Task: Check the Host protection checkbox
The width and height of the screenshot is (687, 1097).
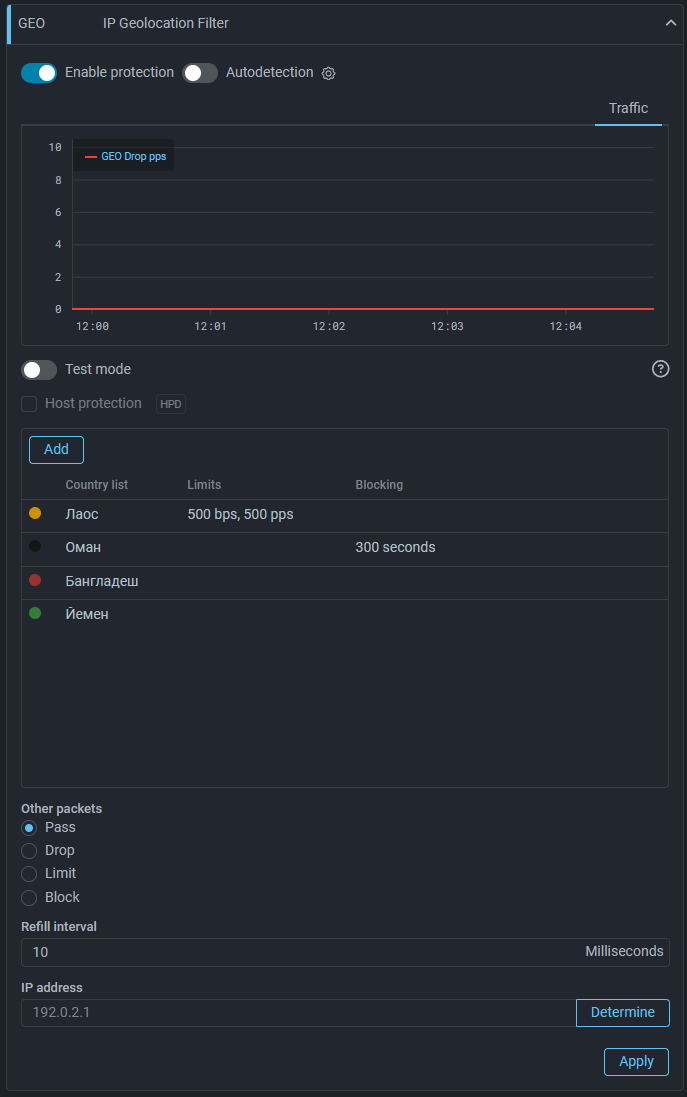Action: (29, 404)
